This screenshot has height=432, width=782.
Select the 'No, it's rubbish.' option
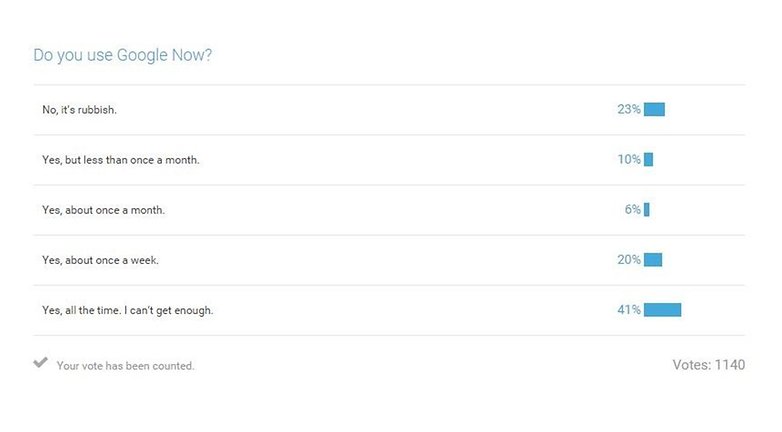coord(389,110)
